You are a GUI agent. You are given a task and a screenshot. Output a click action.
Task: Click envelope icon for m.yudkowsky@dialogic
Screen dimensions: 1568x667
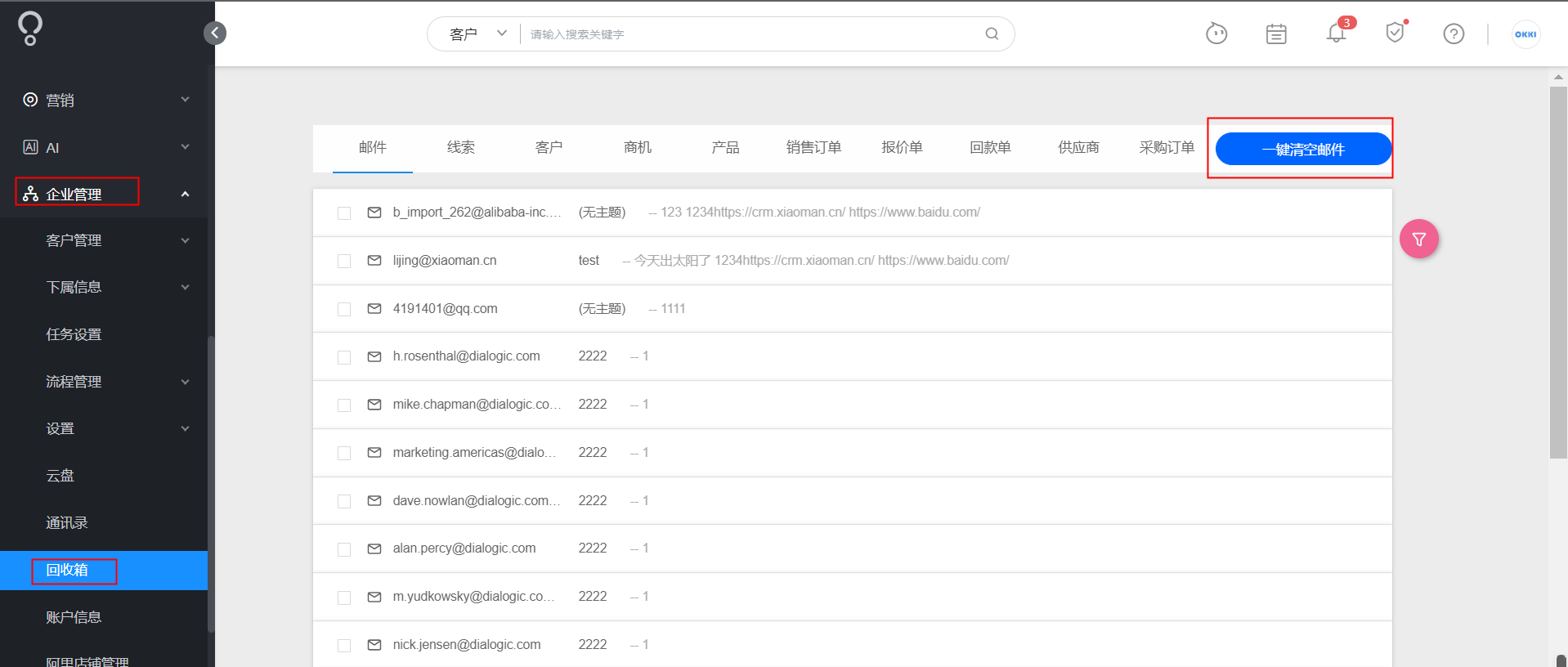click(374, 597)
